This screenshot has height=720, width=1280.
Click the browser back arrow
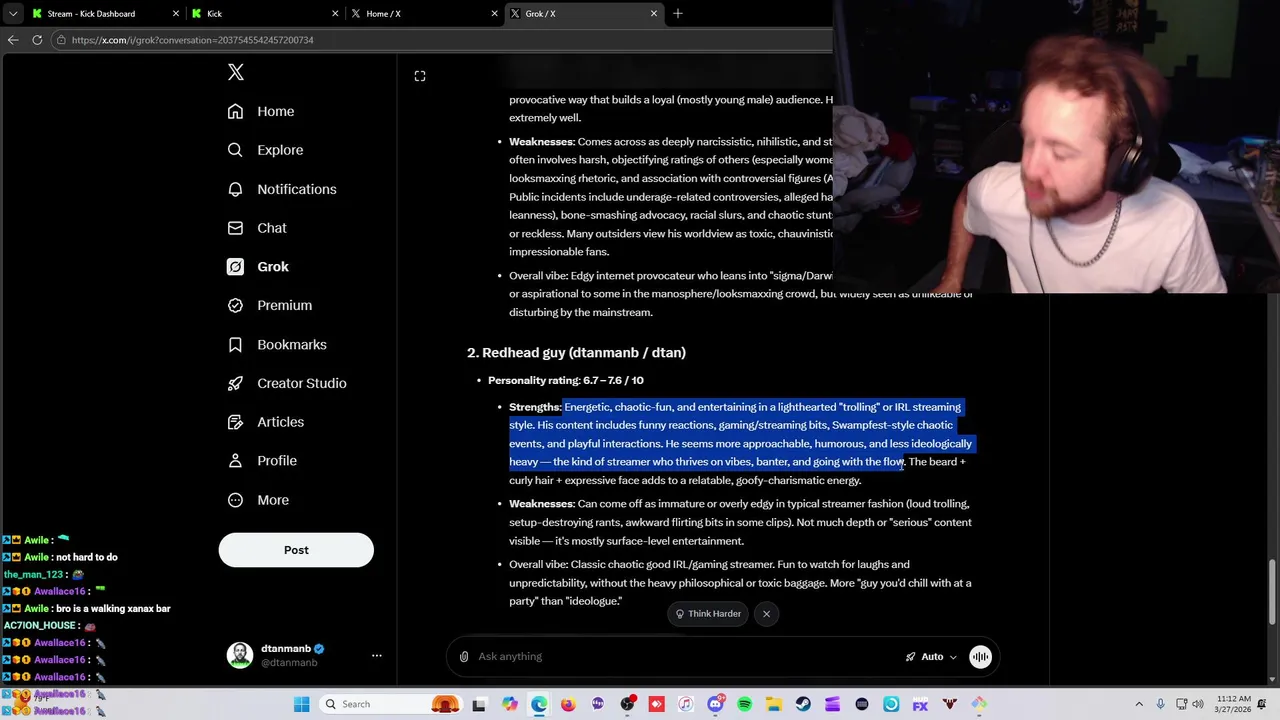click(x=13, y=40)
